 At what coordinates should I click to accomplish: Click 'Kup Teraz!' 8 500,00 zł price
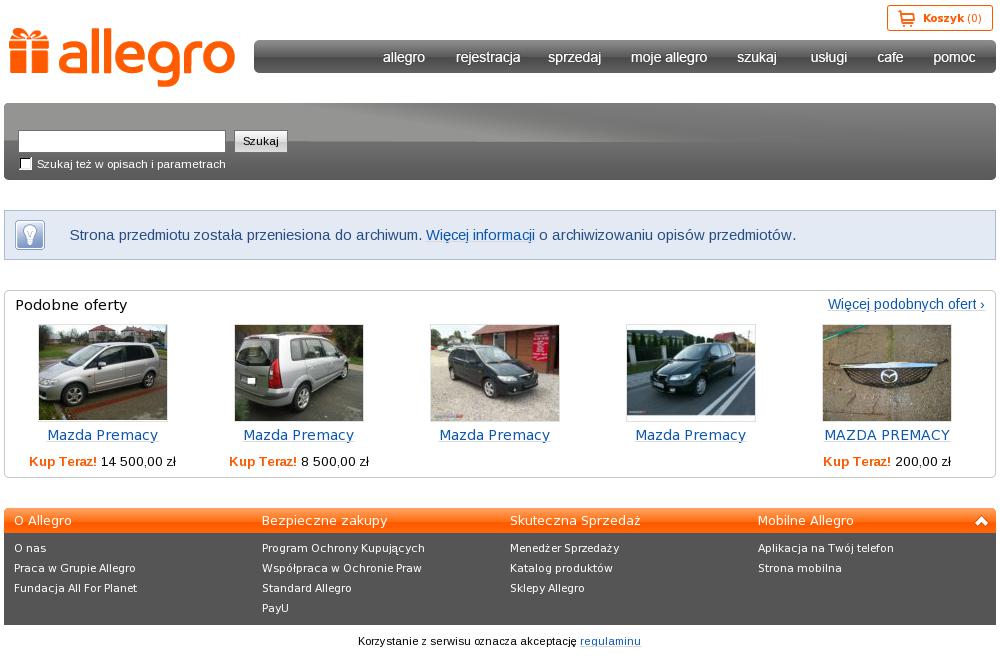pyautogui.click(x=298, y=461)
